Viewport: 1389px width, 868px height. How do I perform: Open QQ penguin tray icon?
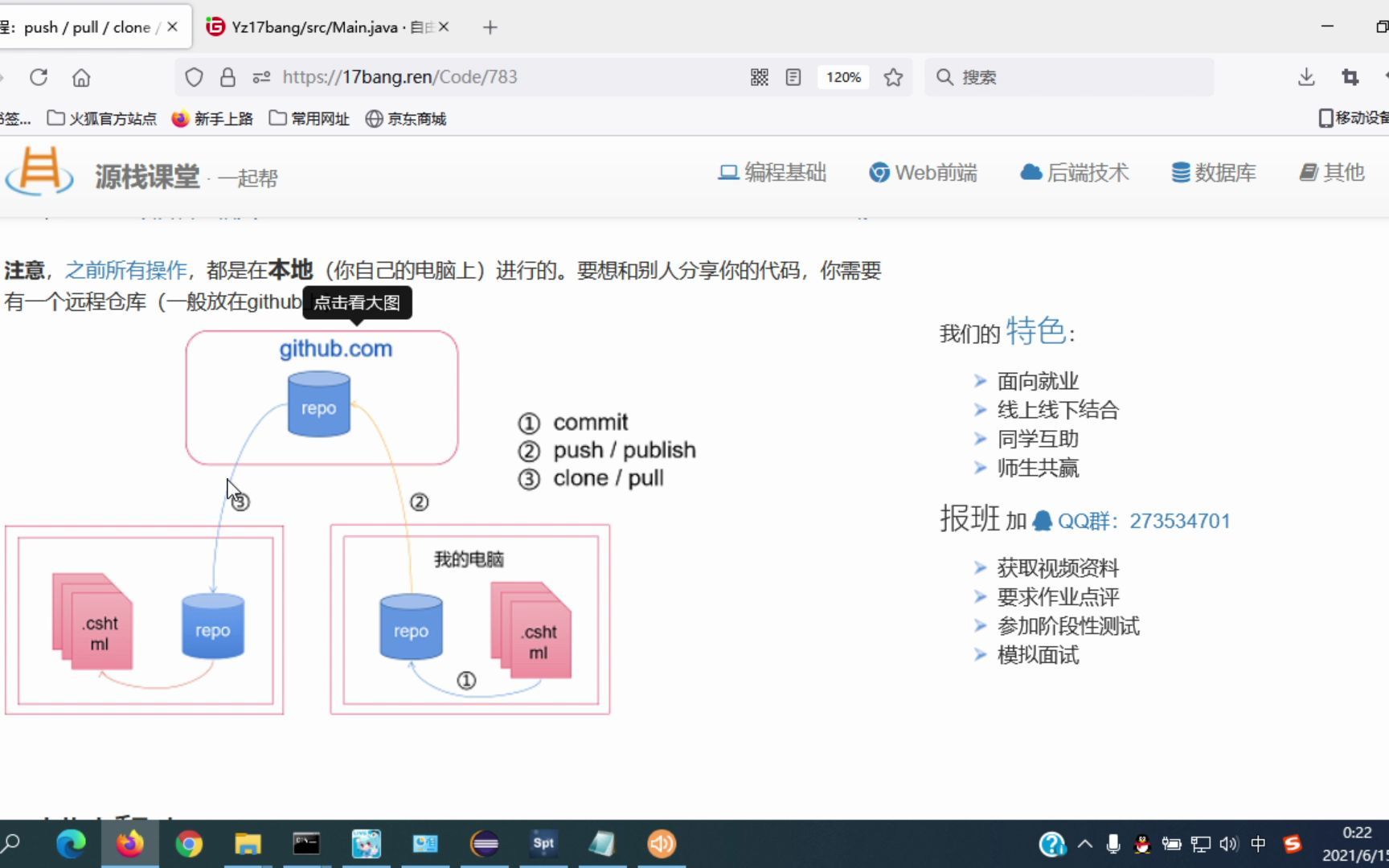1141,844
